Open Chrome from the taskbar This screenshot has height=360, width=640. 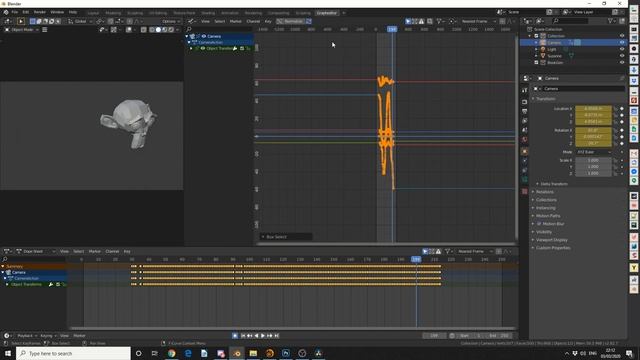[171, 353]
